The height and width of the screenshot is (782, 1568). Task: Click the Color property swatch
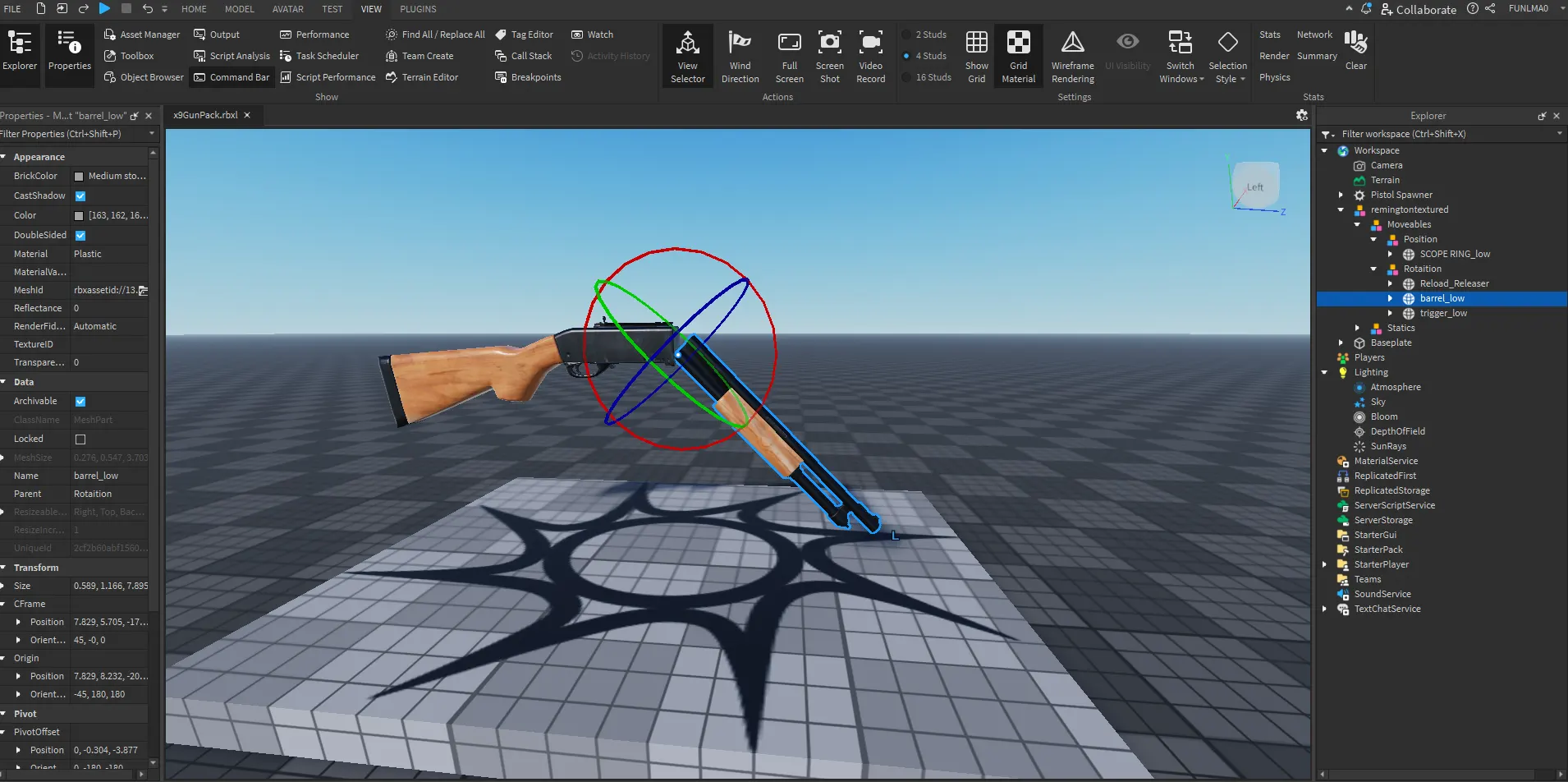[x=79, y=216]
